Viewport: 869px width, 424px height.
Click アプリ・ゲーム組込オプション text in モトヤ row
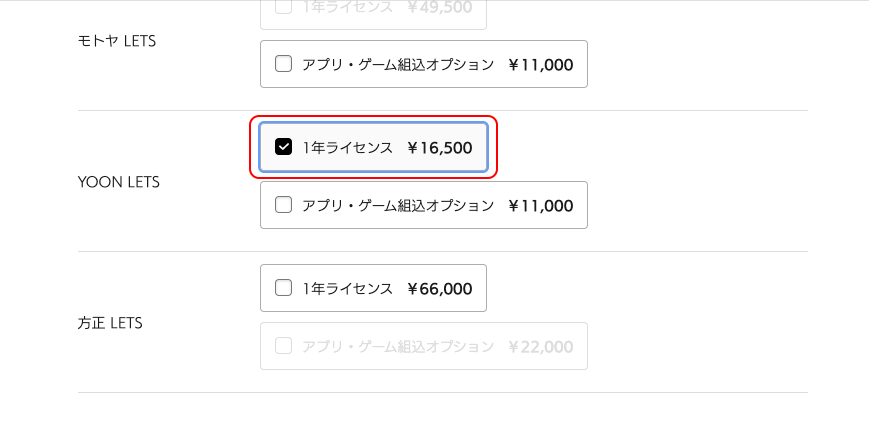(x=398, y=65)
